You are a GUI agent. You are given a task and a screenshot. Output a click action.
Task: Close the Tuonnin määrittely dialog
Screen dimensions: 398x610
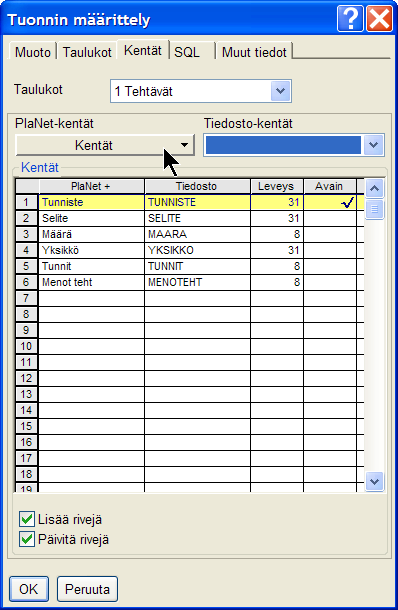[x=380, y=18]
